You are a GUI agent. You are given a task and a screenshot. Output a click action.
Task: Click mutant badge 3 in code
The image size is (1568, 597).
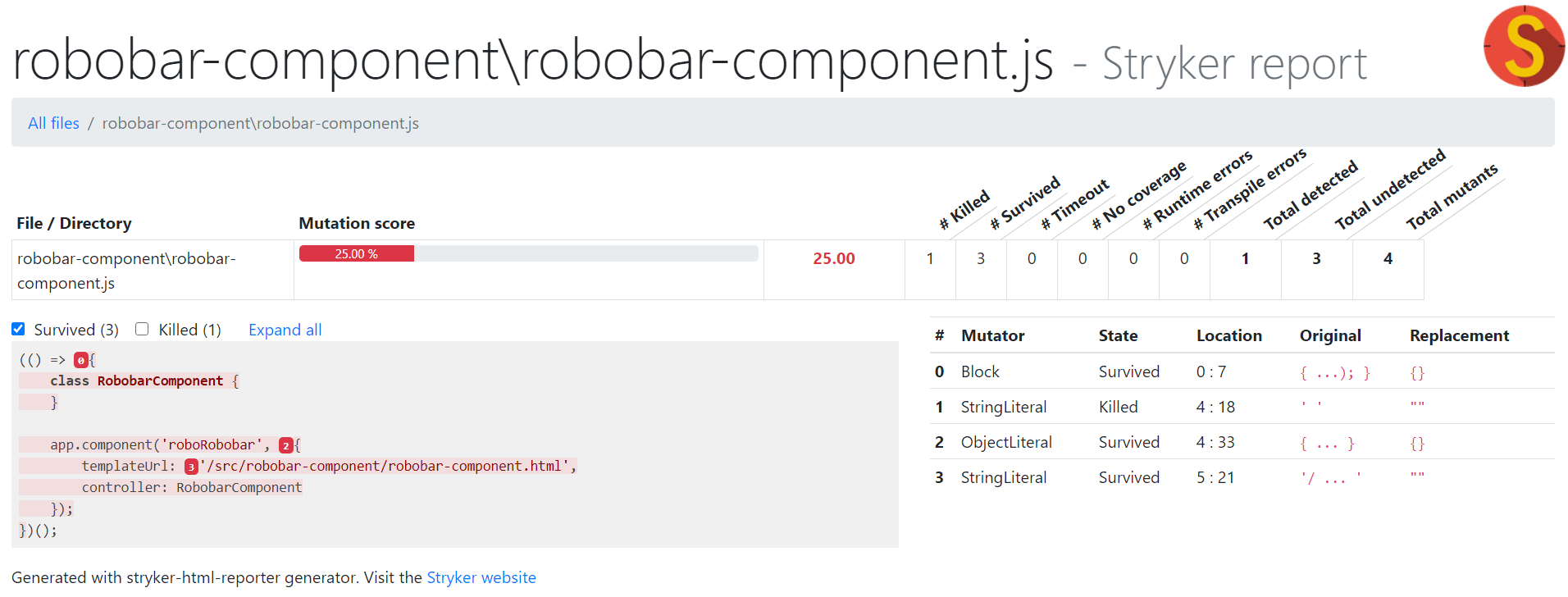click(x=191, y=467)
